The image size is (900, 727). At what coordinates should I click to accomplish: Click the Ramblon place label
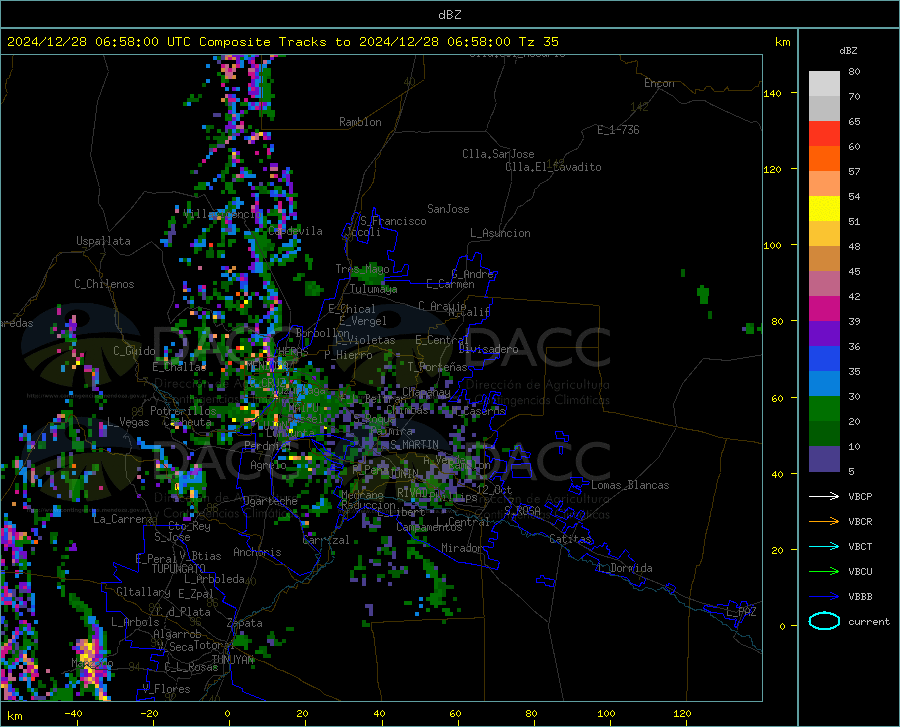tap(360, 122)
